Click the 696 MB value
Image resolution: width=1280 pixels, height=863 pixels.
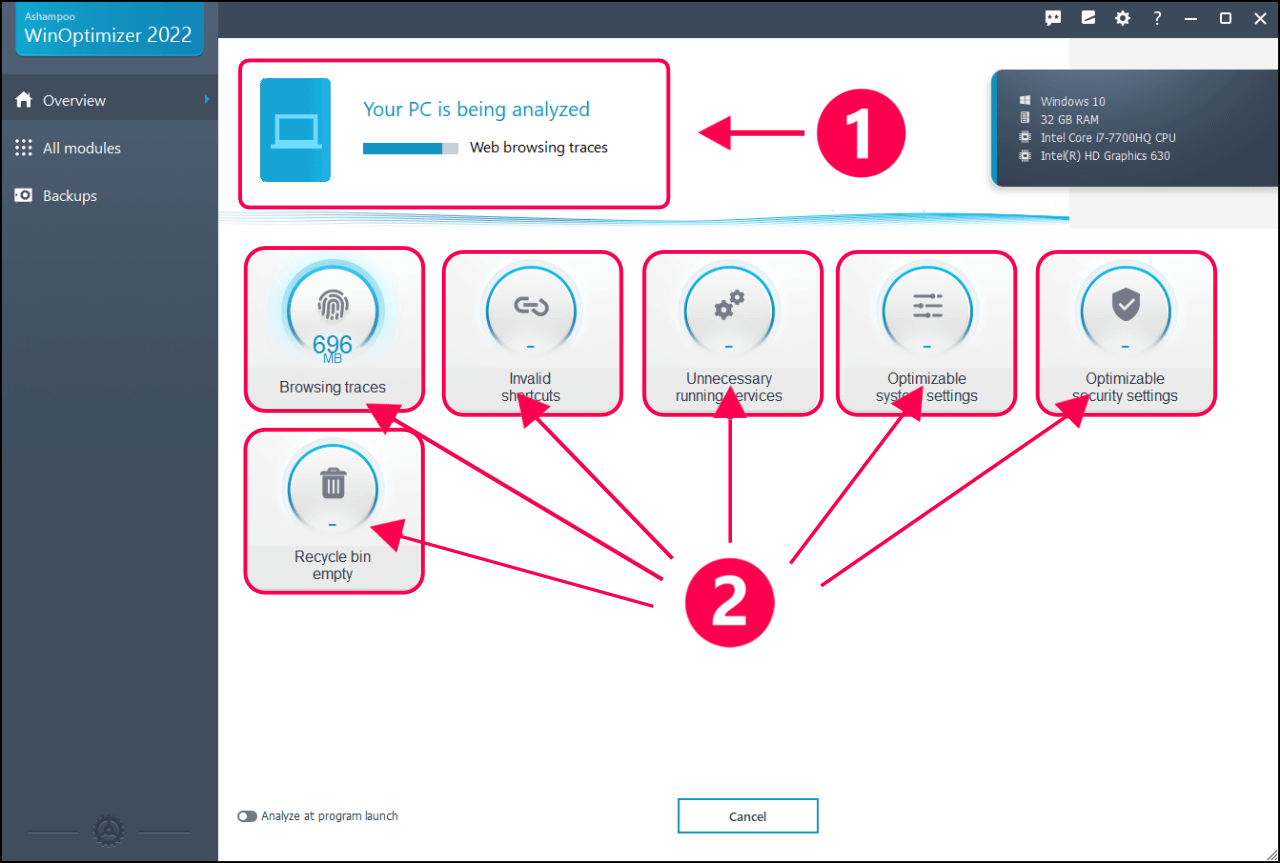click(332, 349)
